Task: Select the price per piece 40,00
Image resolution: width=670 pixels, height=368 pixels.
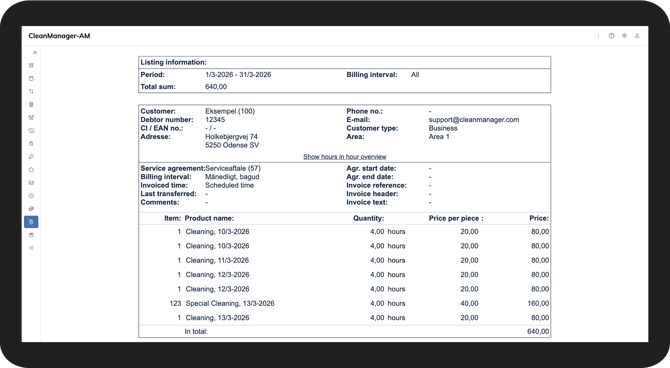Action: pyautogui.click(x=469, y=303)
